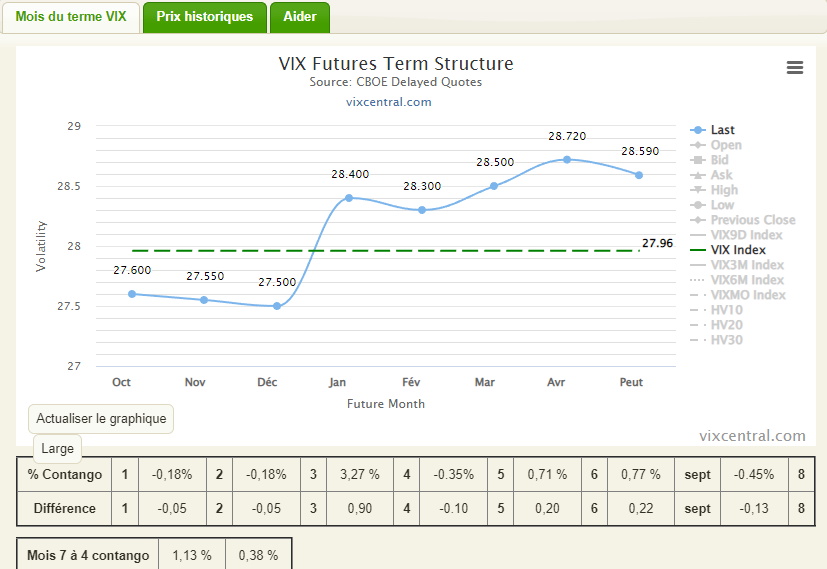Click the Actualiser le graphique button
The height and width of the screenshot is (569, 827).
101,418
